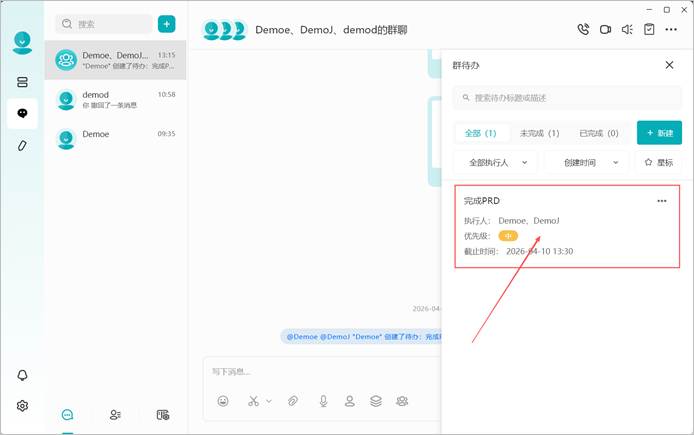Viewport: 694px width, 435px height.
Task: Open group announcement speaker icon
Action: [x=627, y=30]
